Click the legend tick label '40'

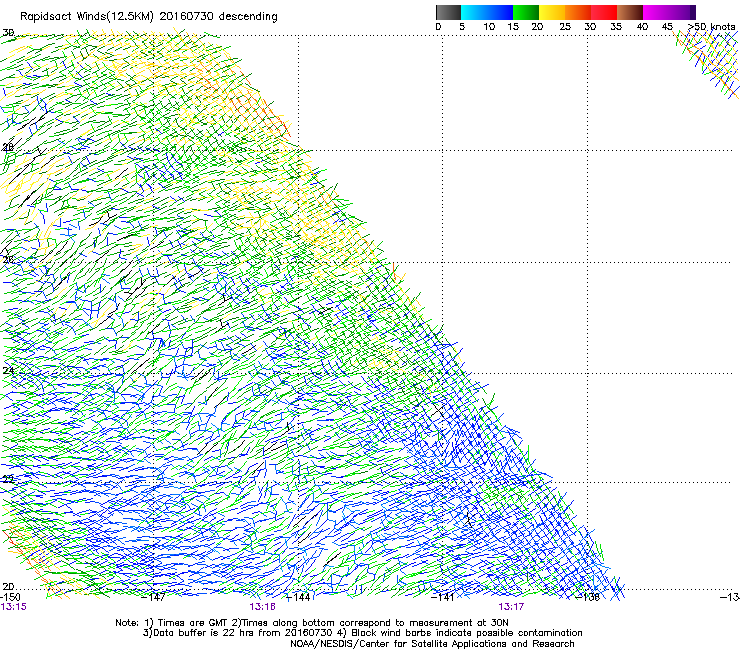coord(642,27)
